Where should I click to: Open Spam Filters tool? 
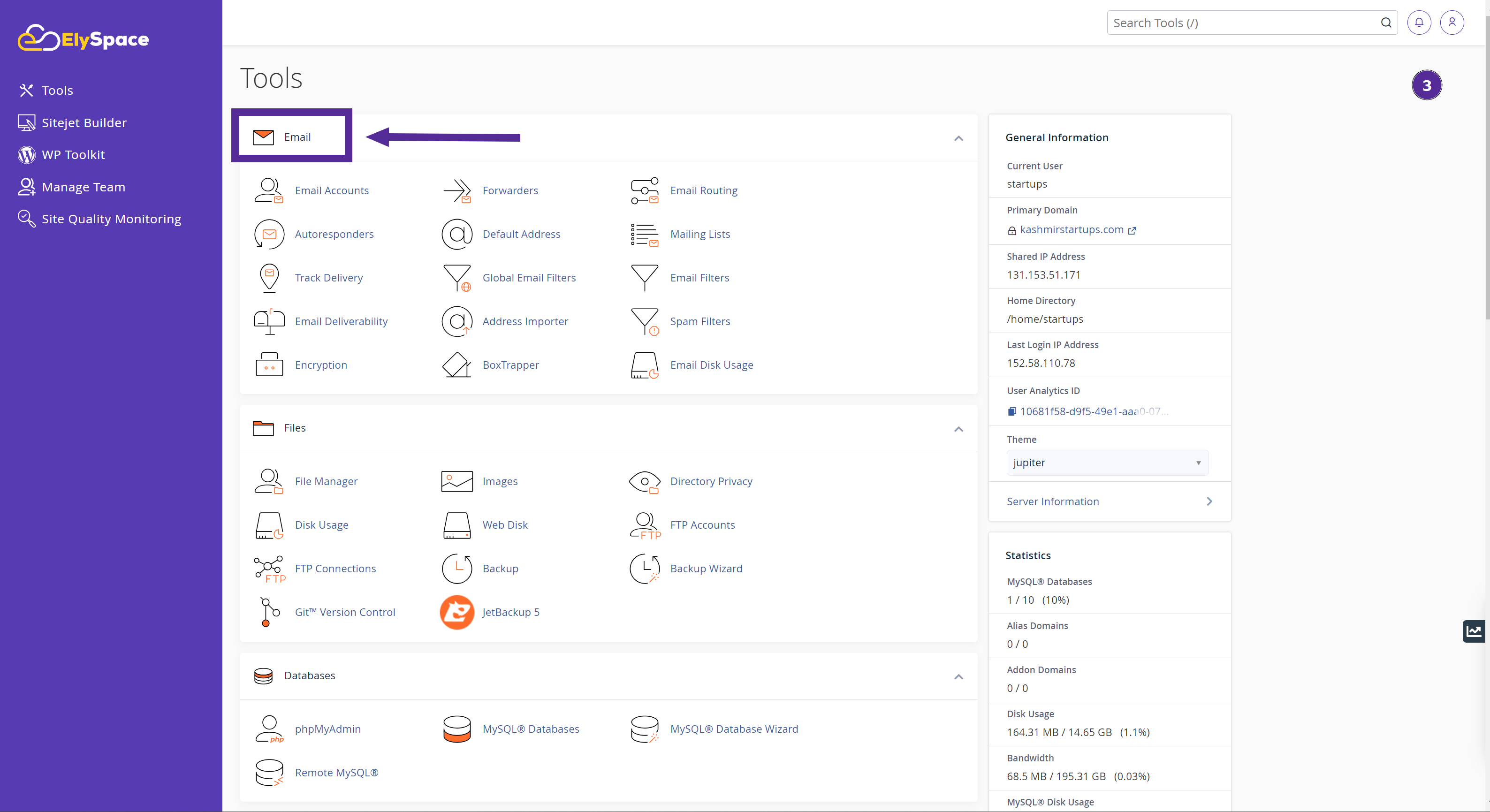700,321
